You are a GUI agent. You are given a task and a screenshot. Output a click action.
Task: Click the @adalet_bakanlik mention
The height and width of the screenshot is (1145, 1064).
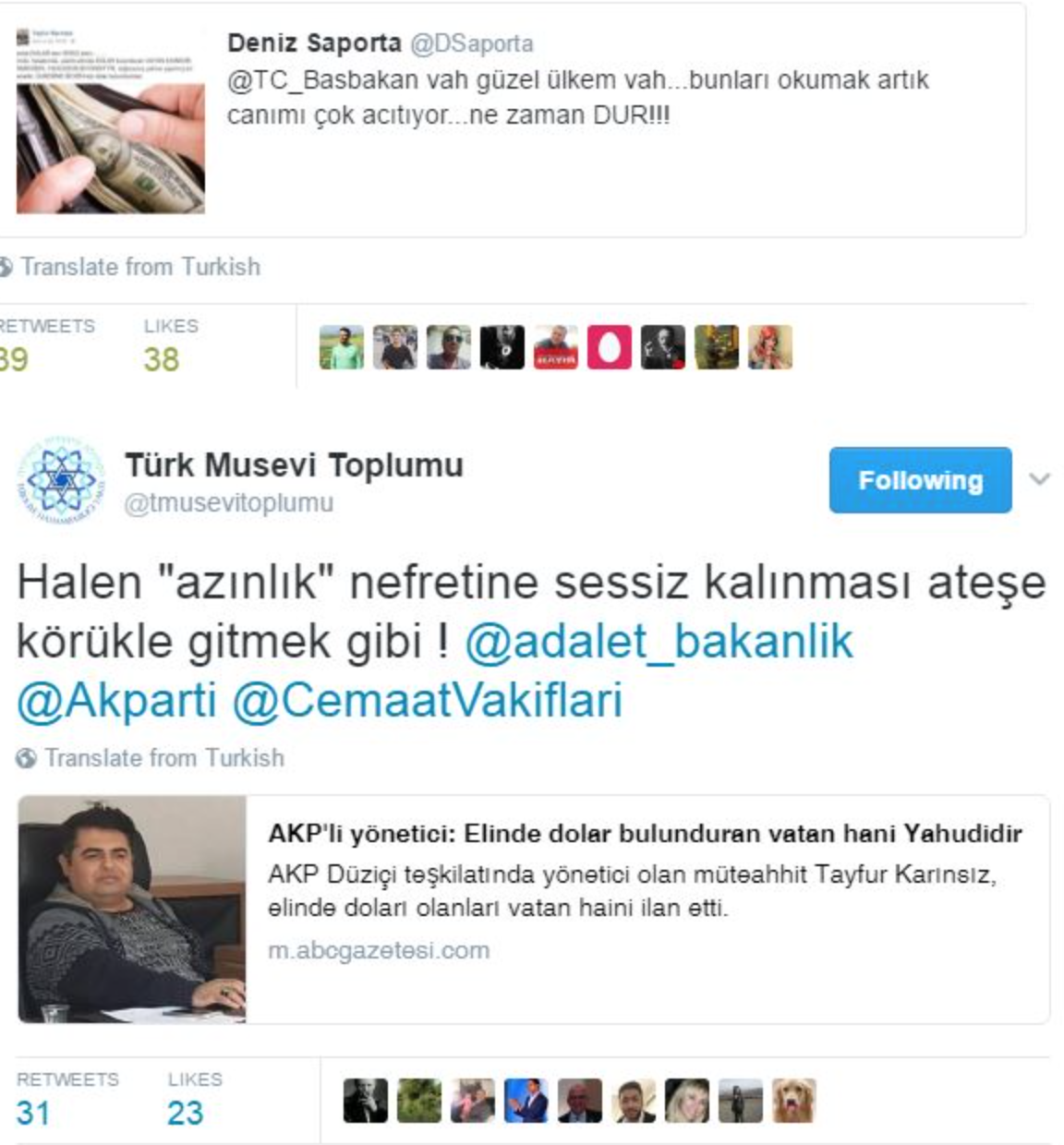click(659, 642)
